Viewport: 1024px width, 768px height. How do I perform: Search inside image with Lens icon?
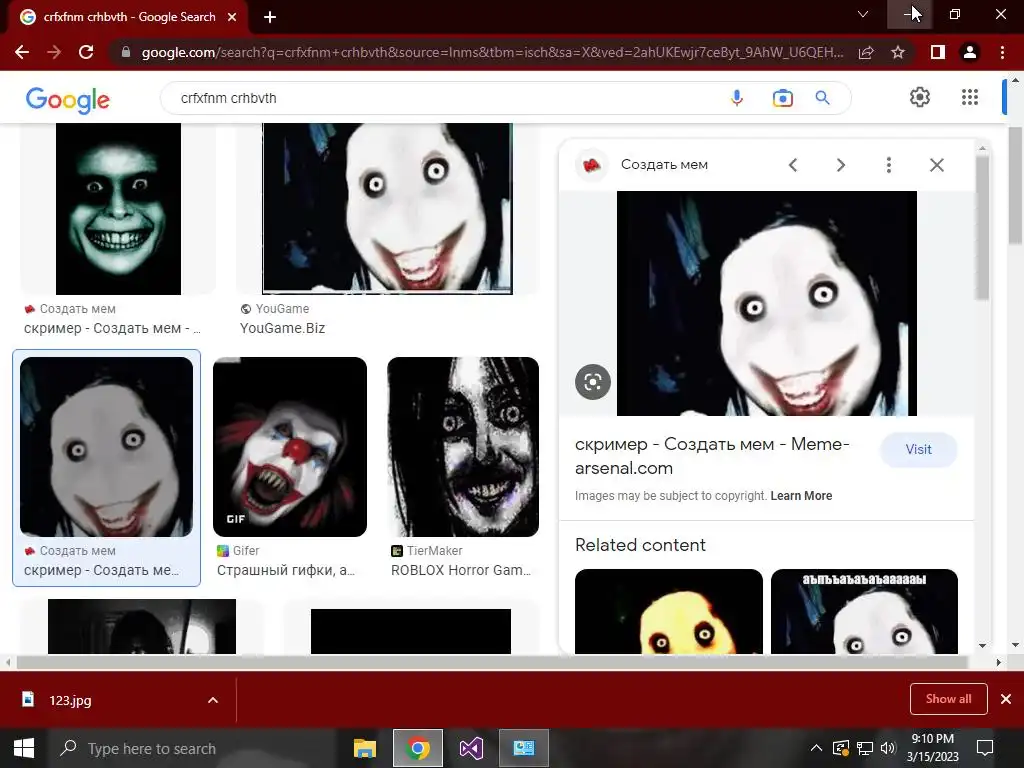click(x=592, y=382)
